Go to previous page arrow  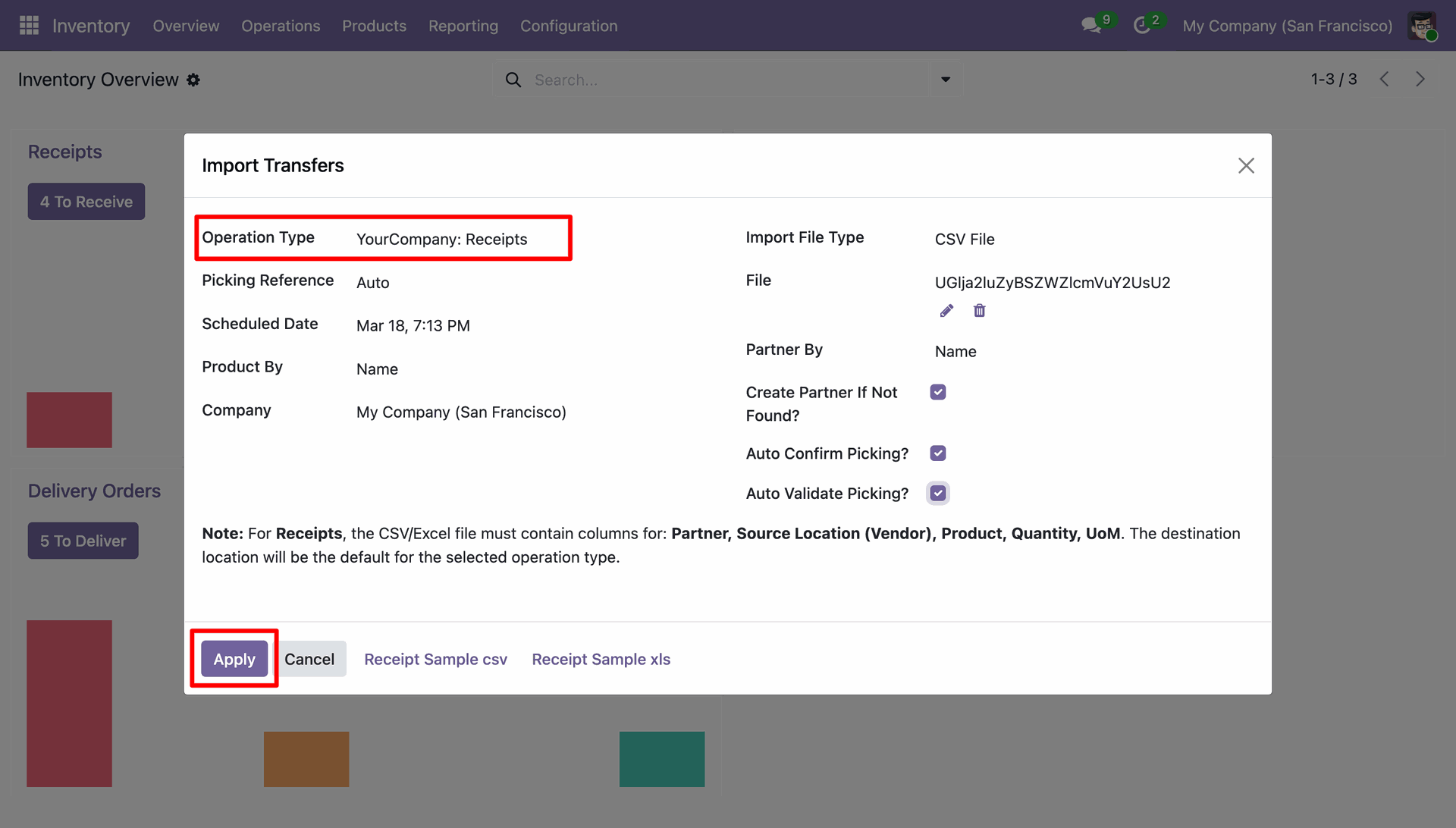1385,79
